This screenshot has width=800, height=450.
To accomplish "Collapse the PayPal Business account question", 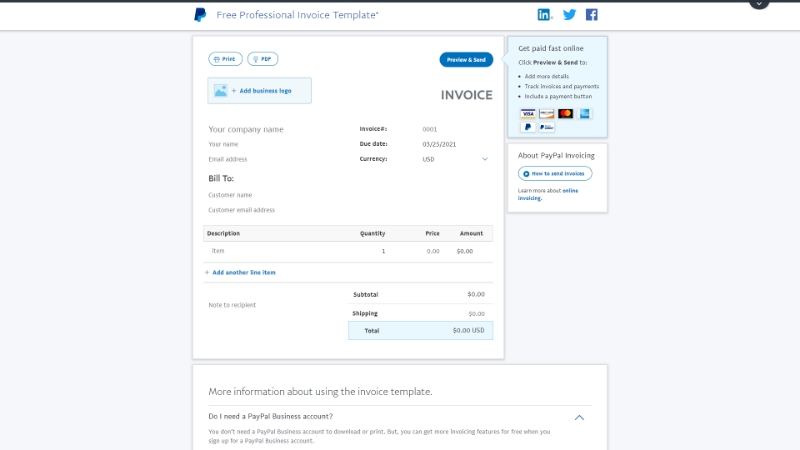I will (x=579, y=417).
